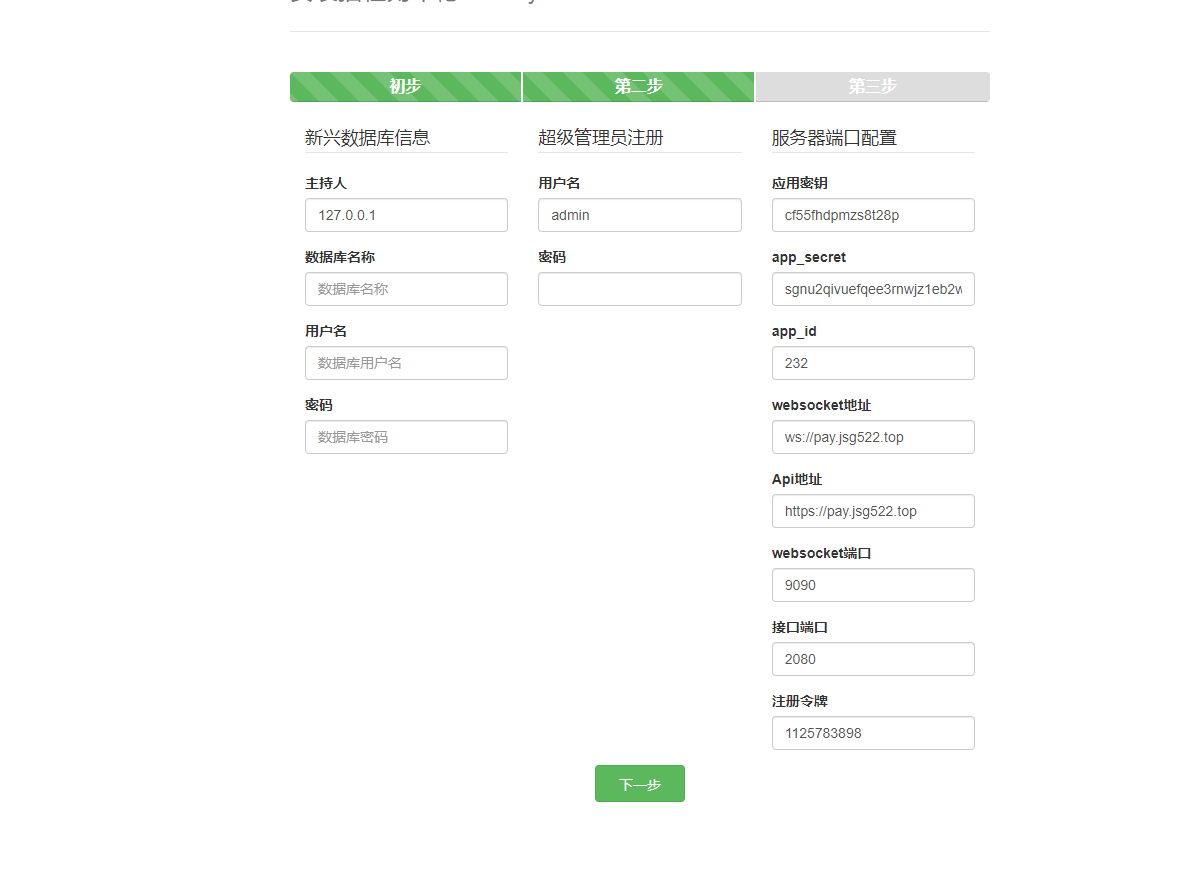
Task: Click the 接口端口 field containing 2080
Action: pos(872,658)
